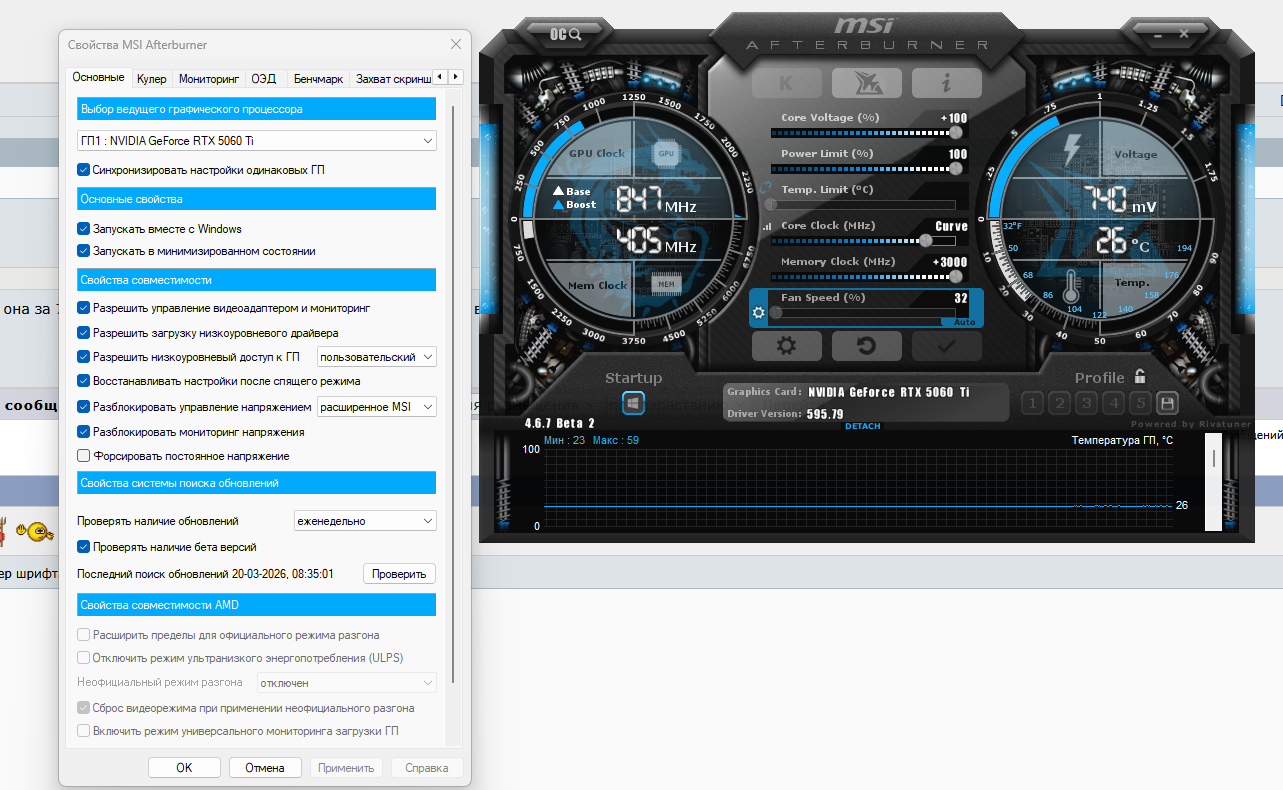Open the ГП1 NVIDIA GeForce RTX 5060 Ti dropdown
The height and width of the screenshot is (790, 1283).
pos(257,141)
